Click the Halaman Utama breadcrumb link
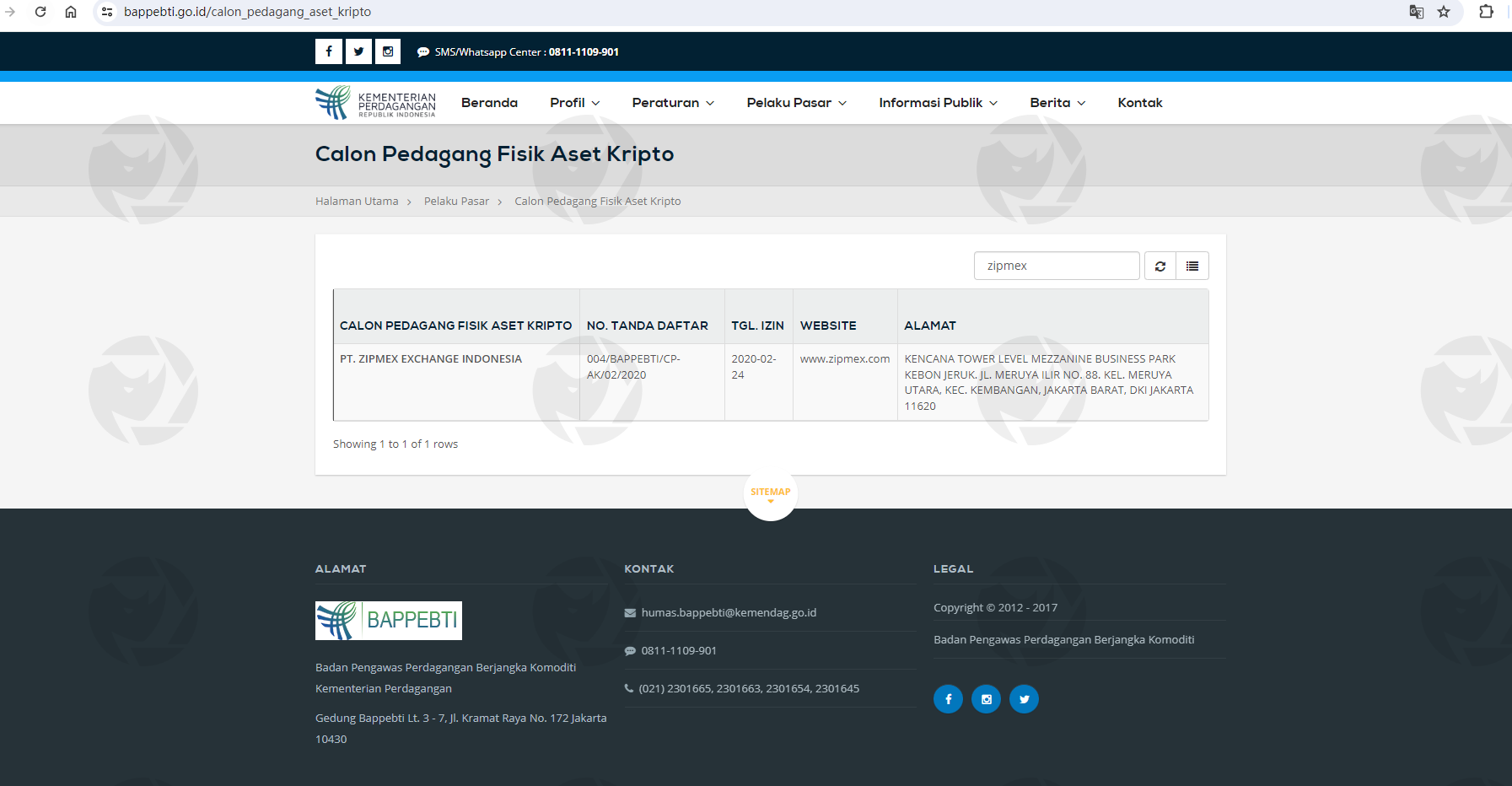1512x786 pixels. tap(357, 202)
